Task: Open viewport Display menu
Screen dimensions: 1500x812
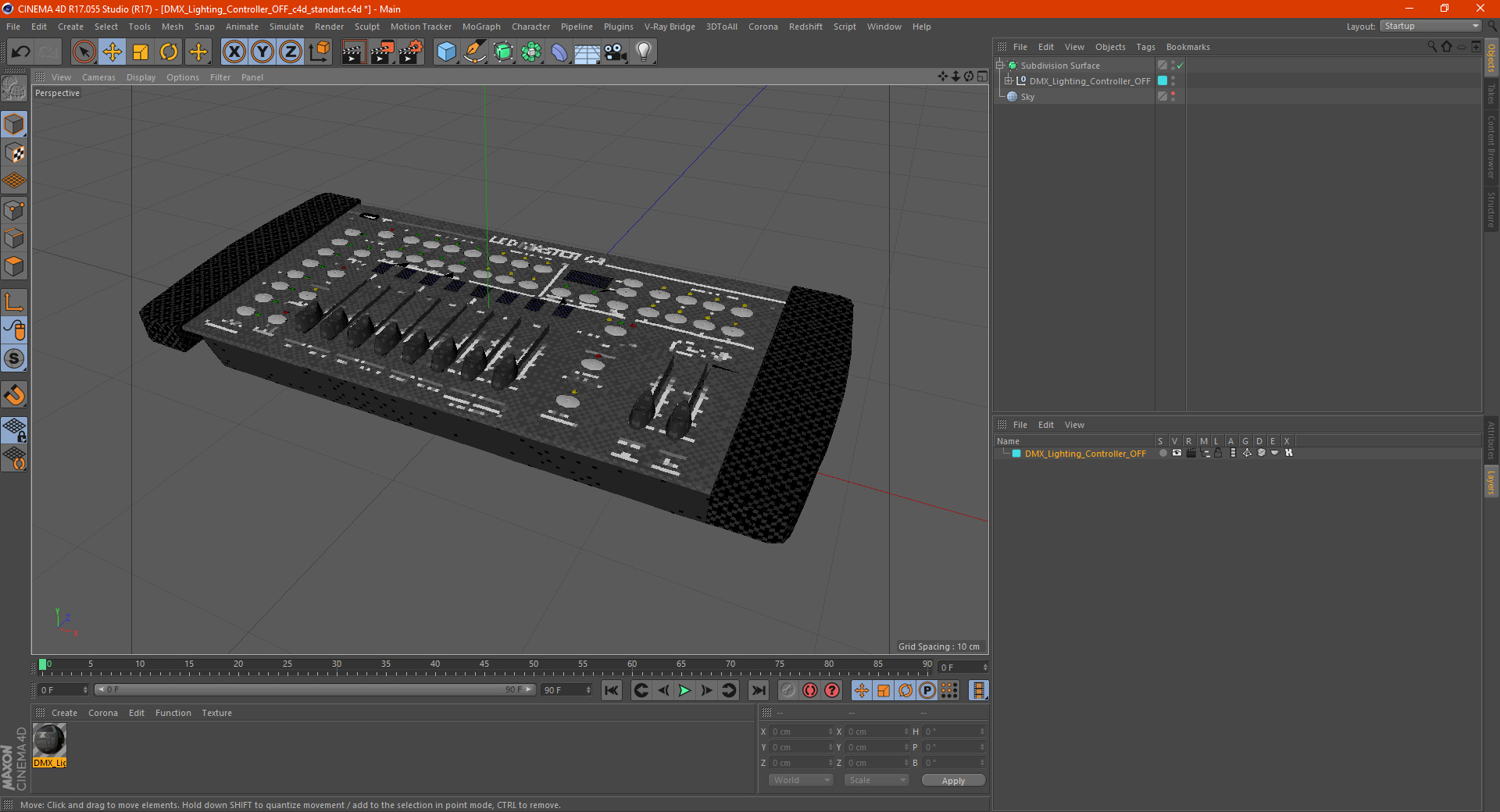Action: click(141, 77)
